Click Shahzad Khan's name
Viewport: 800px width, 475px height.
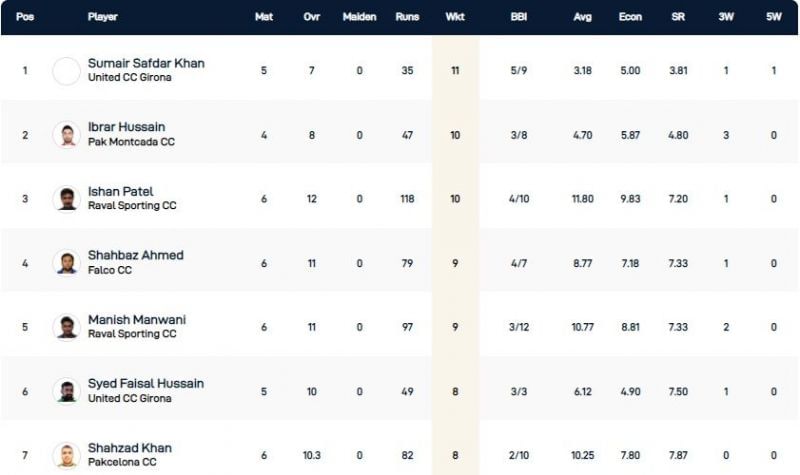click(x=129, y=447)
